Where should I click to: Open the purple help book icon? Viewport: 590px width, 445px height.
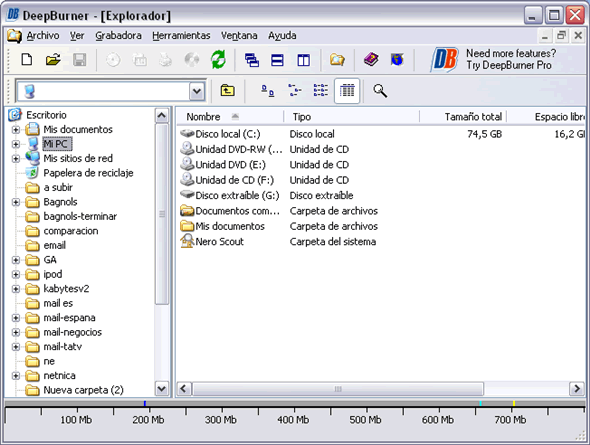(x=371, y=59)
